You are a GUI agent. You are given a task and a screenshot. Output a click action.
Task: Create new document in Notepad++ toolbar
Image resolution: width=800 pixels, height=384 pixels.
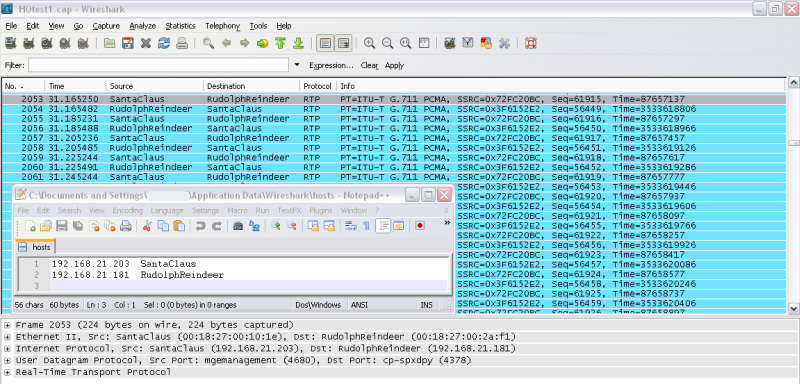31,225
